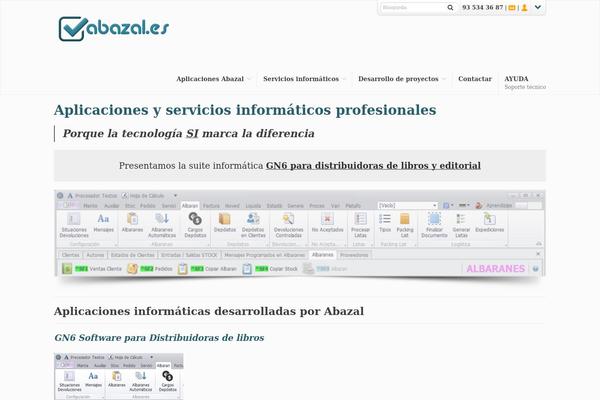Click the Generar Listas icon
The image size is (600, 400).
click(461, 225)
